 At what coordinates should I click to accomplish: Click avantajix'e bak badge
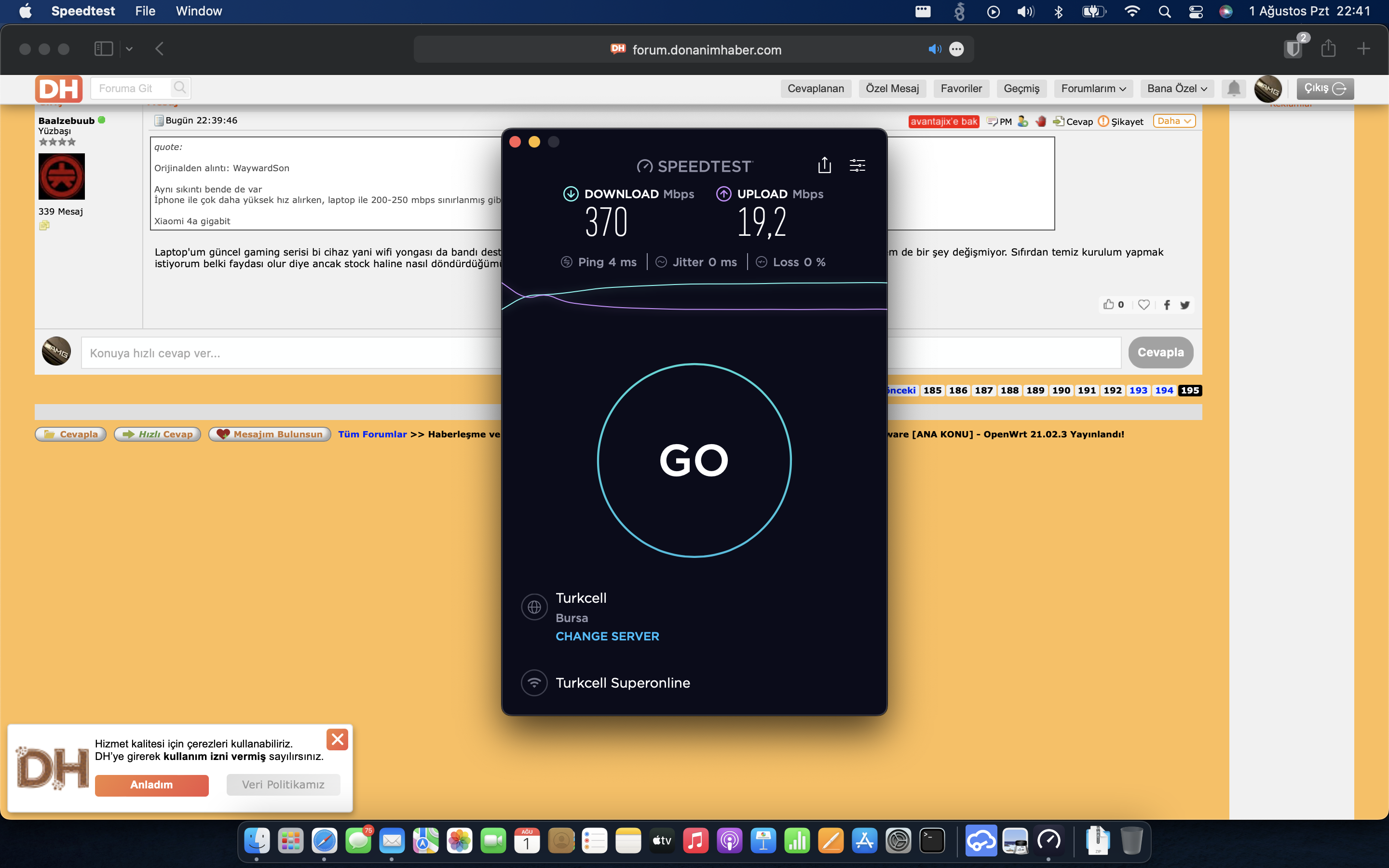[x=943, y=121]
